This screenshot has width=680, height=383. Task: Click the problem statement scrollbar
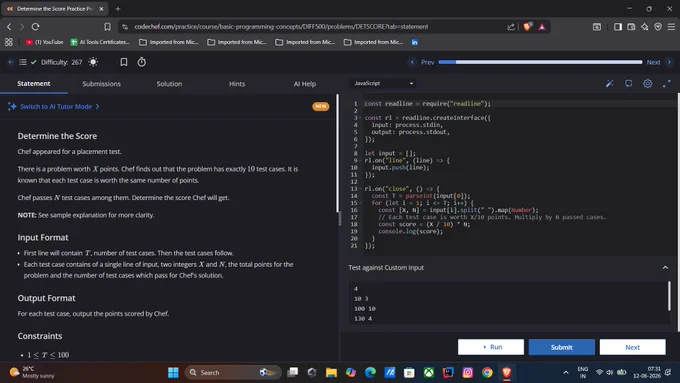tap(337, 153)
